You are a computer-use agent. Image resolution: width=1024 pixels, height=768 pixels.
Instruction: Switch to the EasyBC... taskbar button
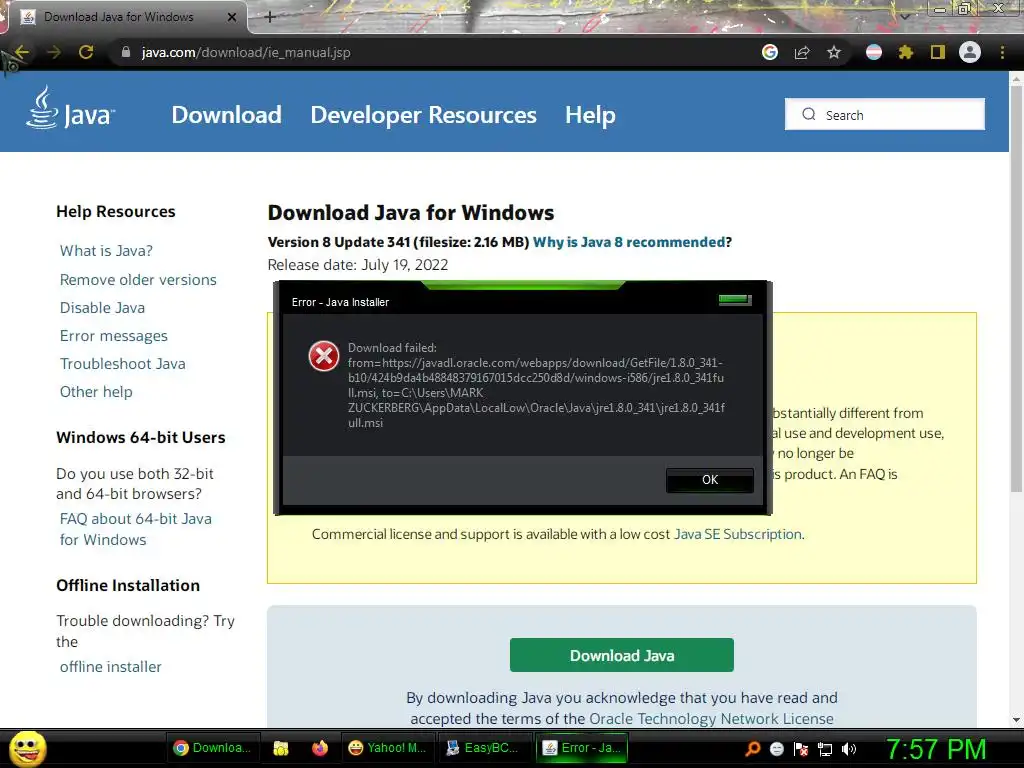(x=483, y=748)
